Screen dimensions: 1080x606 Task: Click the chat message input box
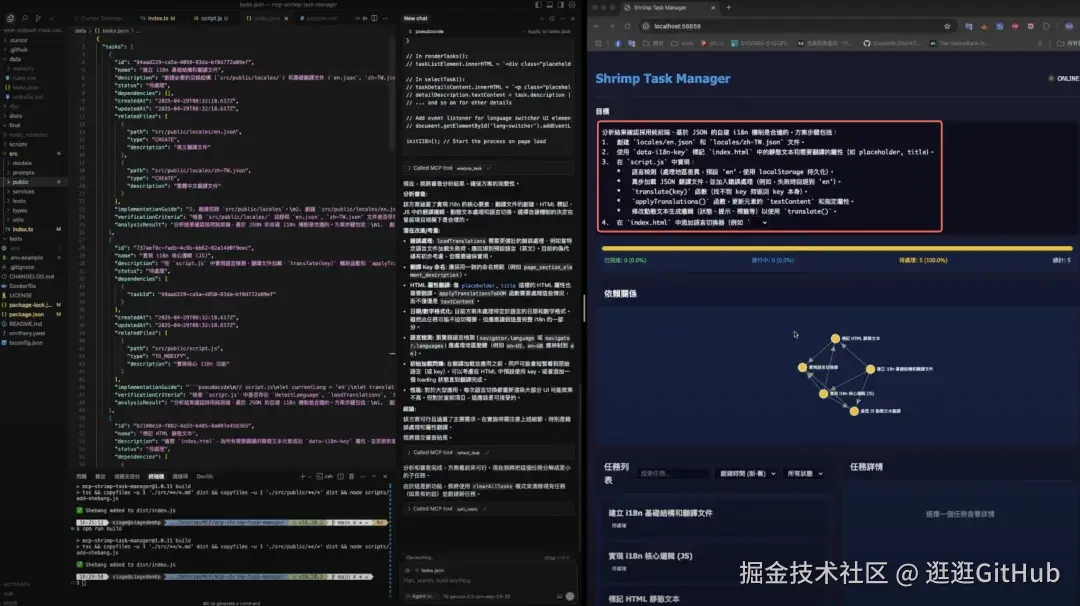coord(489,581)
